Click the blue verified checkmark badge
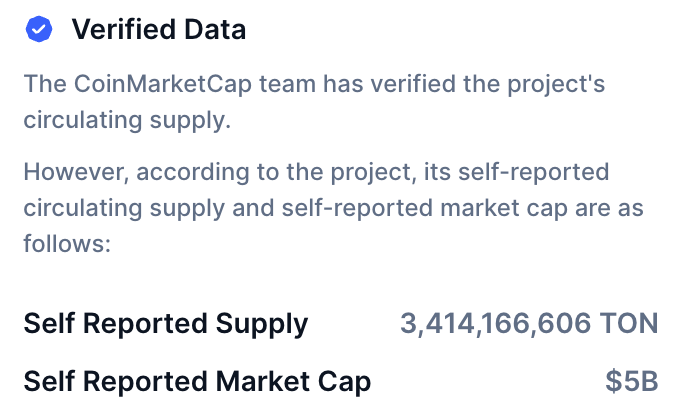This screenshot has height=420, width=678. coord(38,30)
